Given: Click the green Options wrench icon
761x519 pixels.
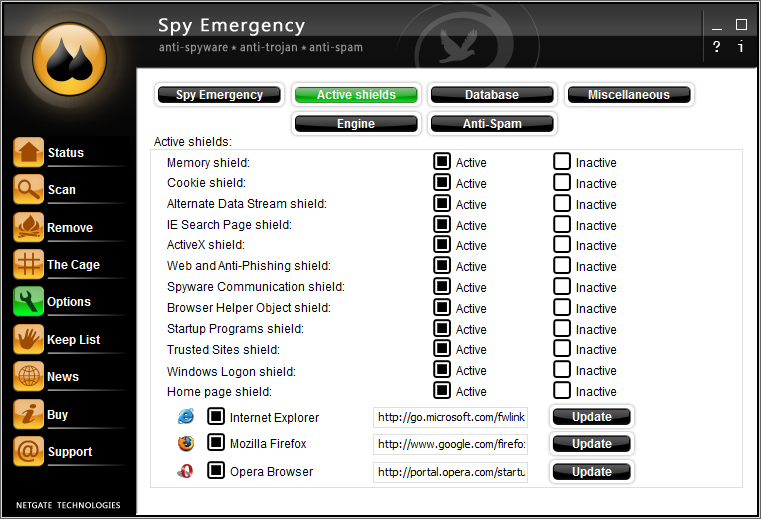Looking at the screenshot, I should point(29,301).
